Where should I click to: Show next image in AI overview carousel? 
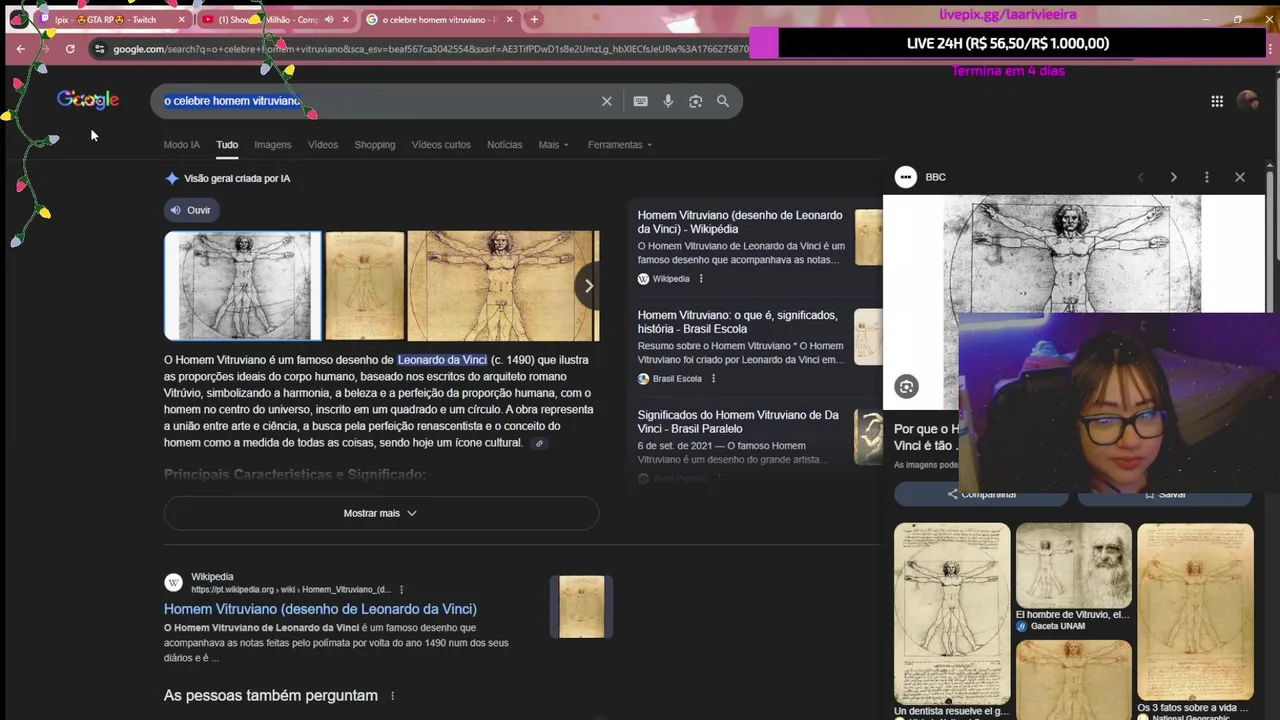(588, 286)
